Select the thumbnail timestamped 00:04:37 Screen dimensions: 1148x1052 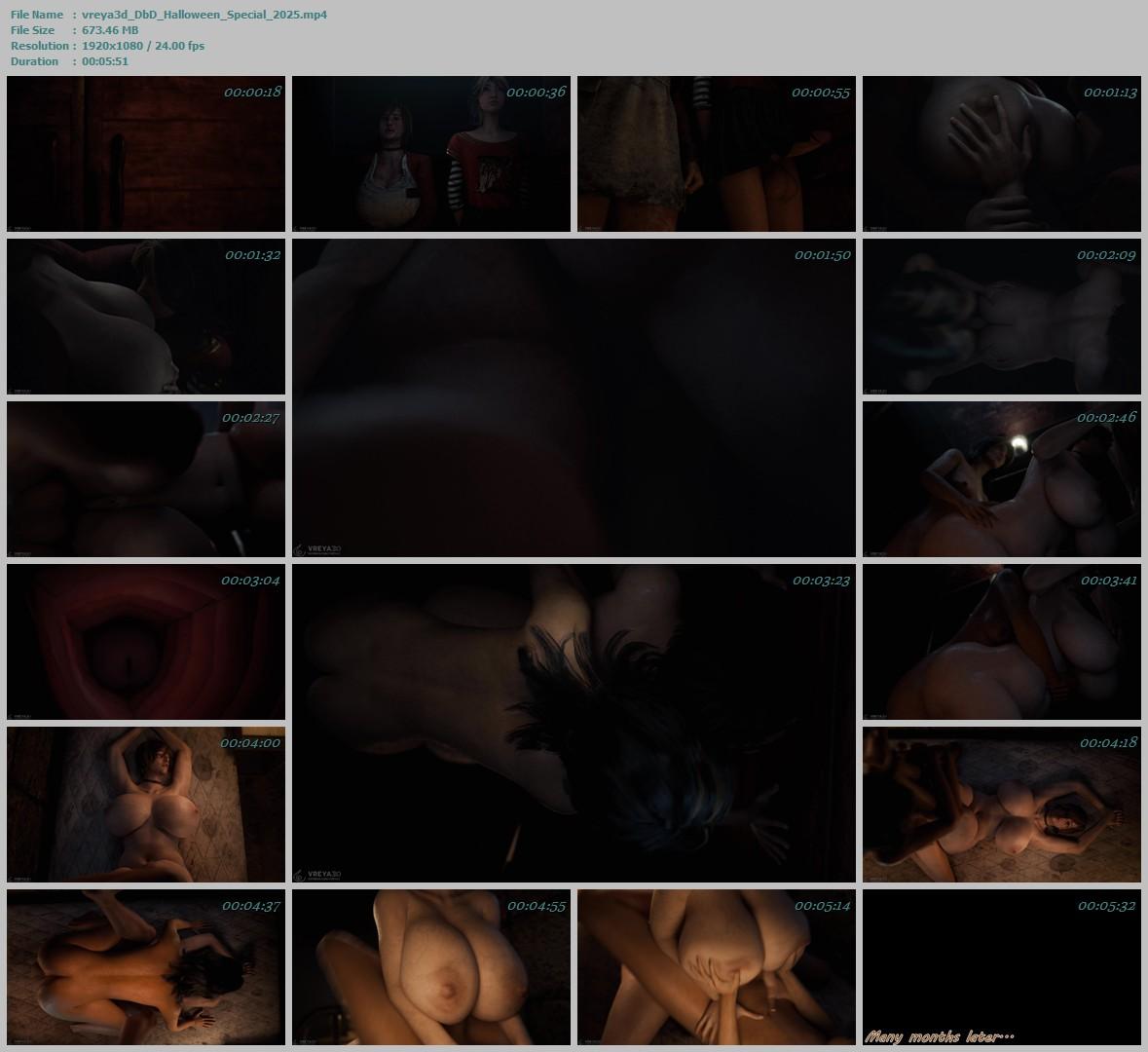click(x=146, y=966)
